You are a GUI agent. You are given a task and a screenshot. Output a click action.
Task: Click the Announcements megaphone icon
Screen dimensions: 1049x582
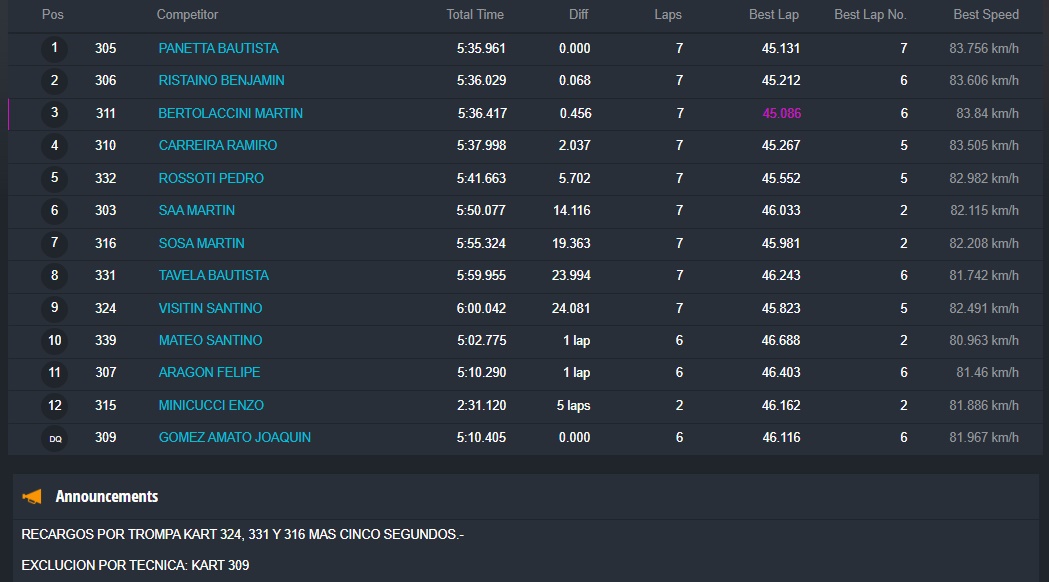(32, 496)
